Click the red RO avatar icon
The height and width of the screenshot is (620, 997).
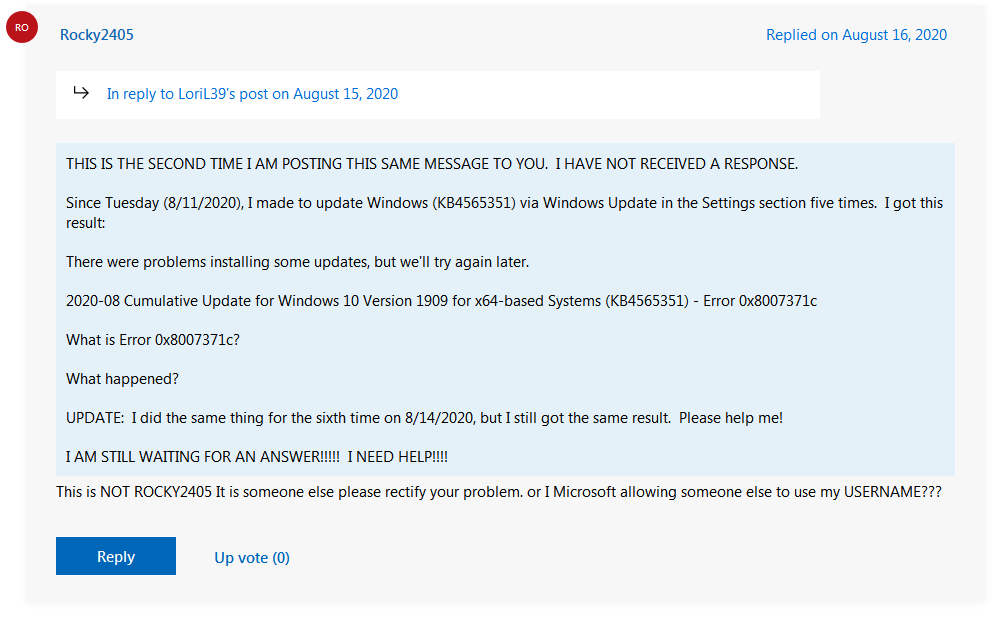click(22, 27)
